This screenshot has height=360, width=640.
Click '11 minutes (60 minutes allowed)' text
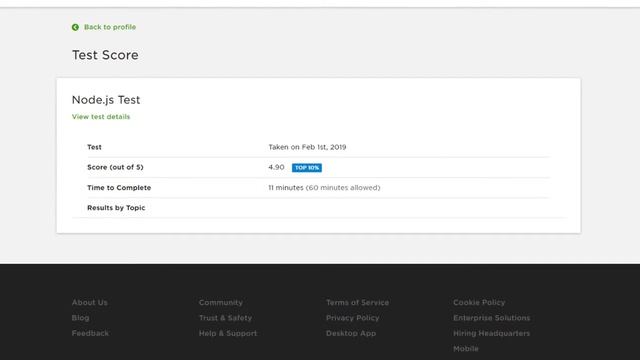(x=324, y=188)
